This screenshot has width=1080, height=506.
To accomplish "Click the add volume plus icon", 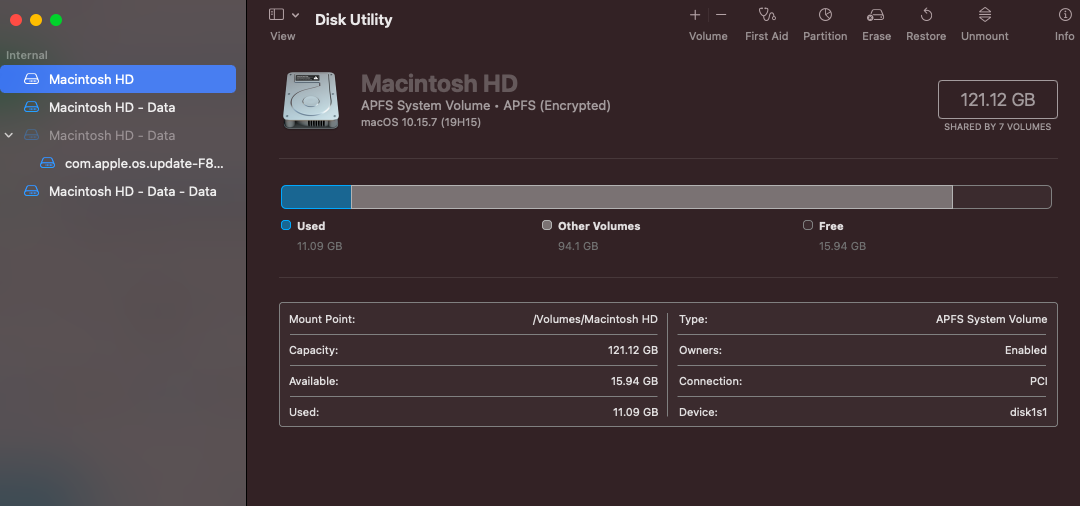I will (x=695, y=14).
